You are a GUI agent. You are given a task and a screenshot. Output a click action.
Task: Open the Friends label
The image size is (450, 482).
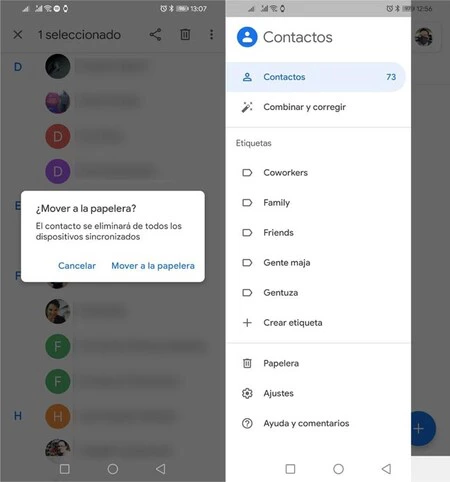click(x=318, y=233)
